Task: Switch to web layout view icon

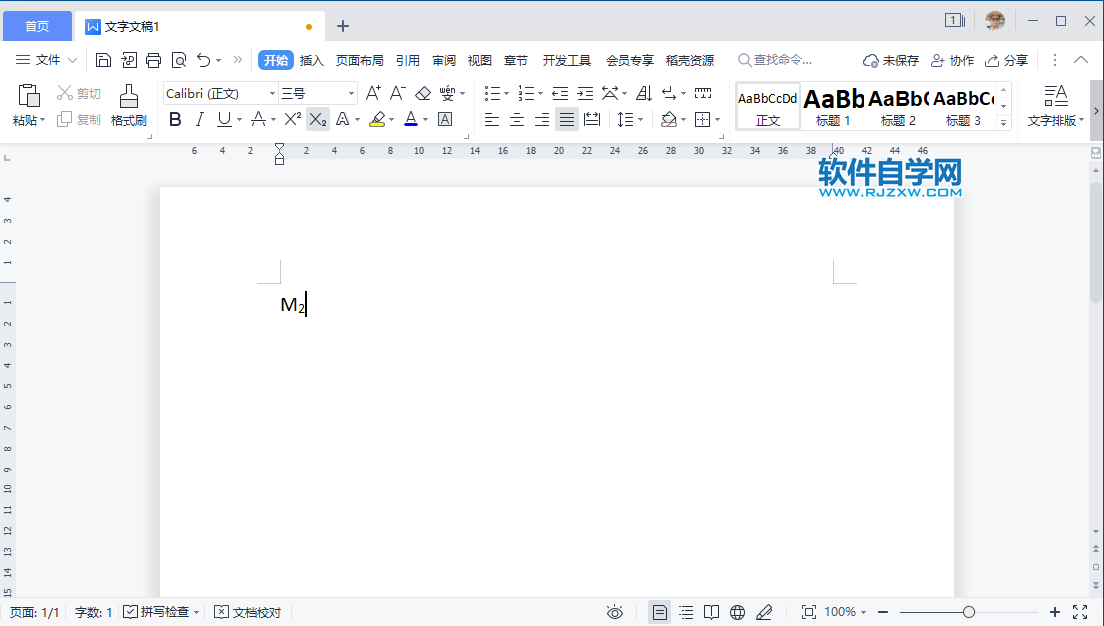Action: point(737,612)
